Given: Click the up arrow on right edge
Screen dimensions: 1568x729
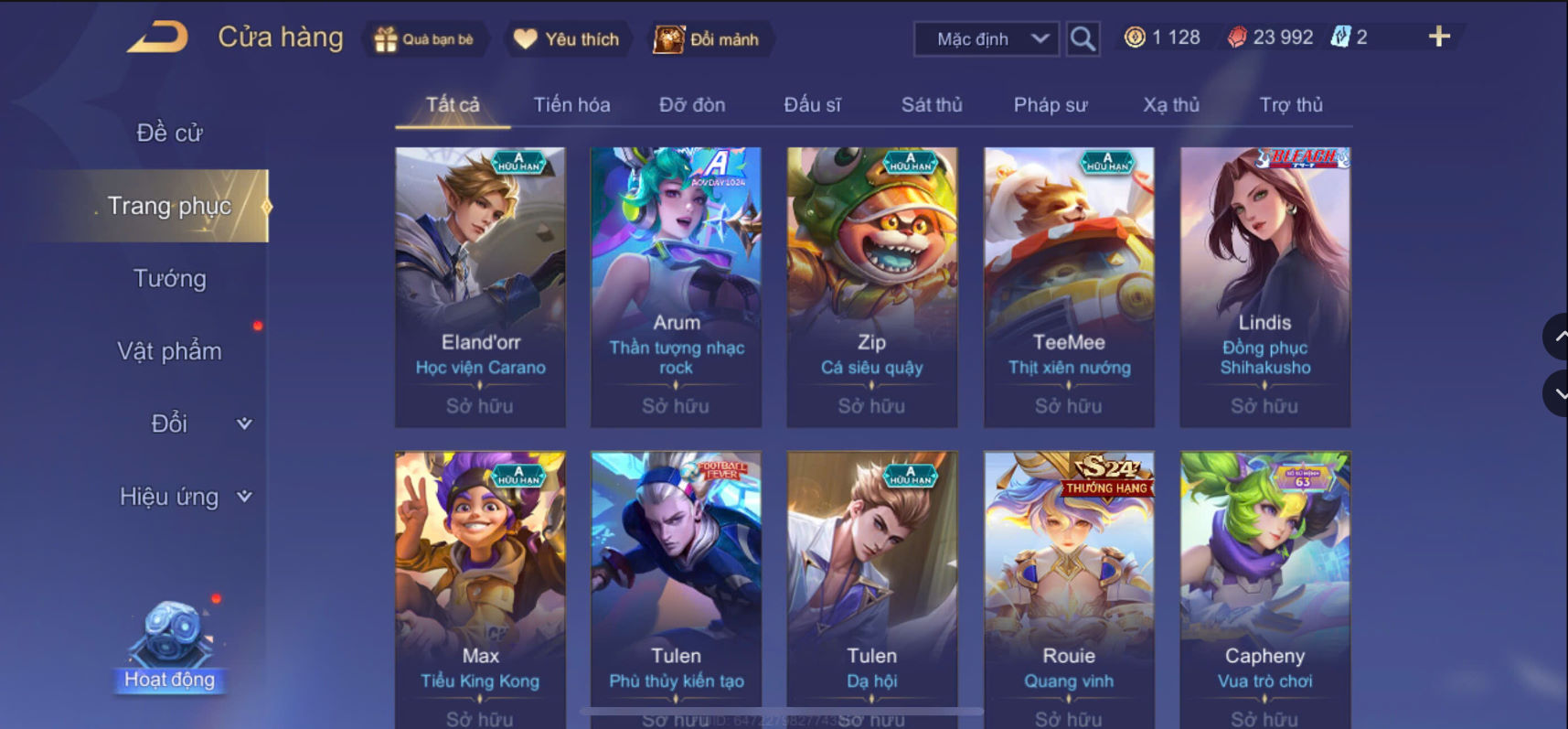Looking at the screenshot, I should 1556,338.
